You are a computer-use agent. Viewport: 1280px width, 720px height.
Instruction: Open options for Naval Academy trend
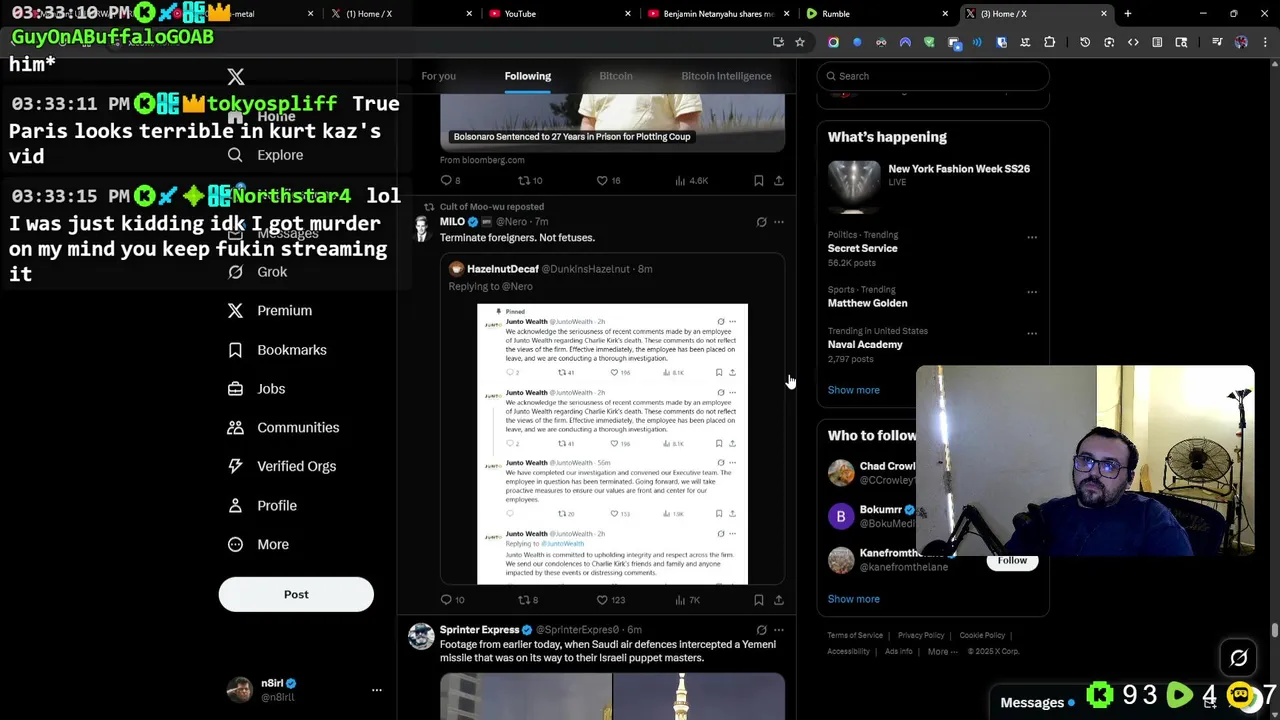coord(1032,333)
